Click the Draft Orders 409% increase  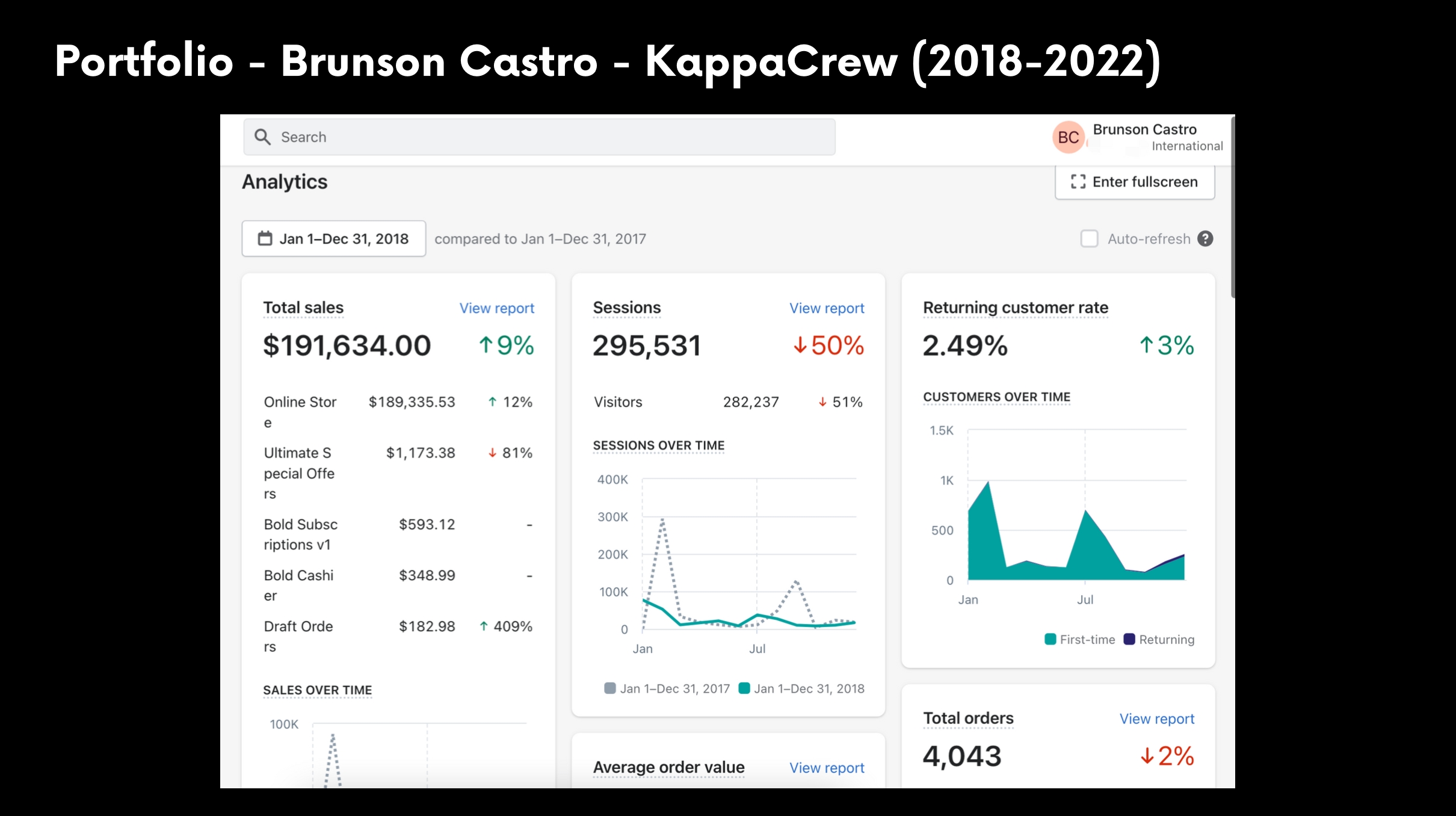coord(506,626)
